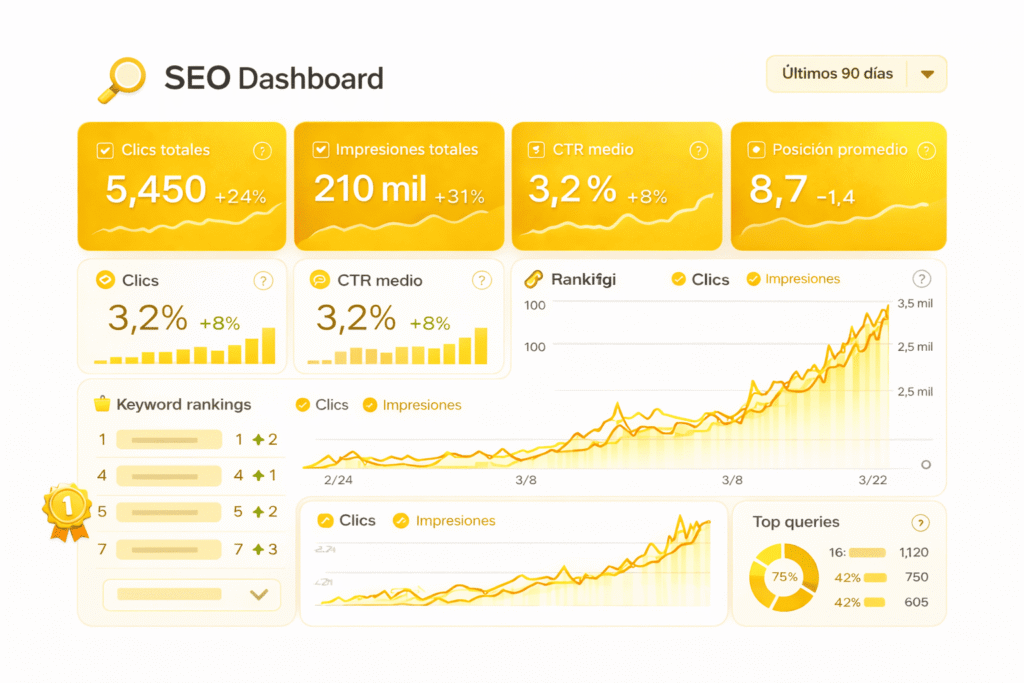Image resolution: width=1024 pixels, height=683 pixels.
Task: Select the Clics small chart card
Action: (183, 317)
